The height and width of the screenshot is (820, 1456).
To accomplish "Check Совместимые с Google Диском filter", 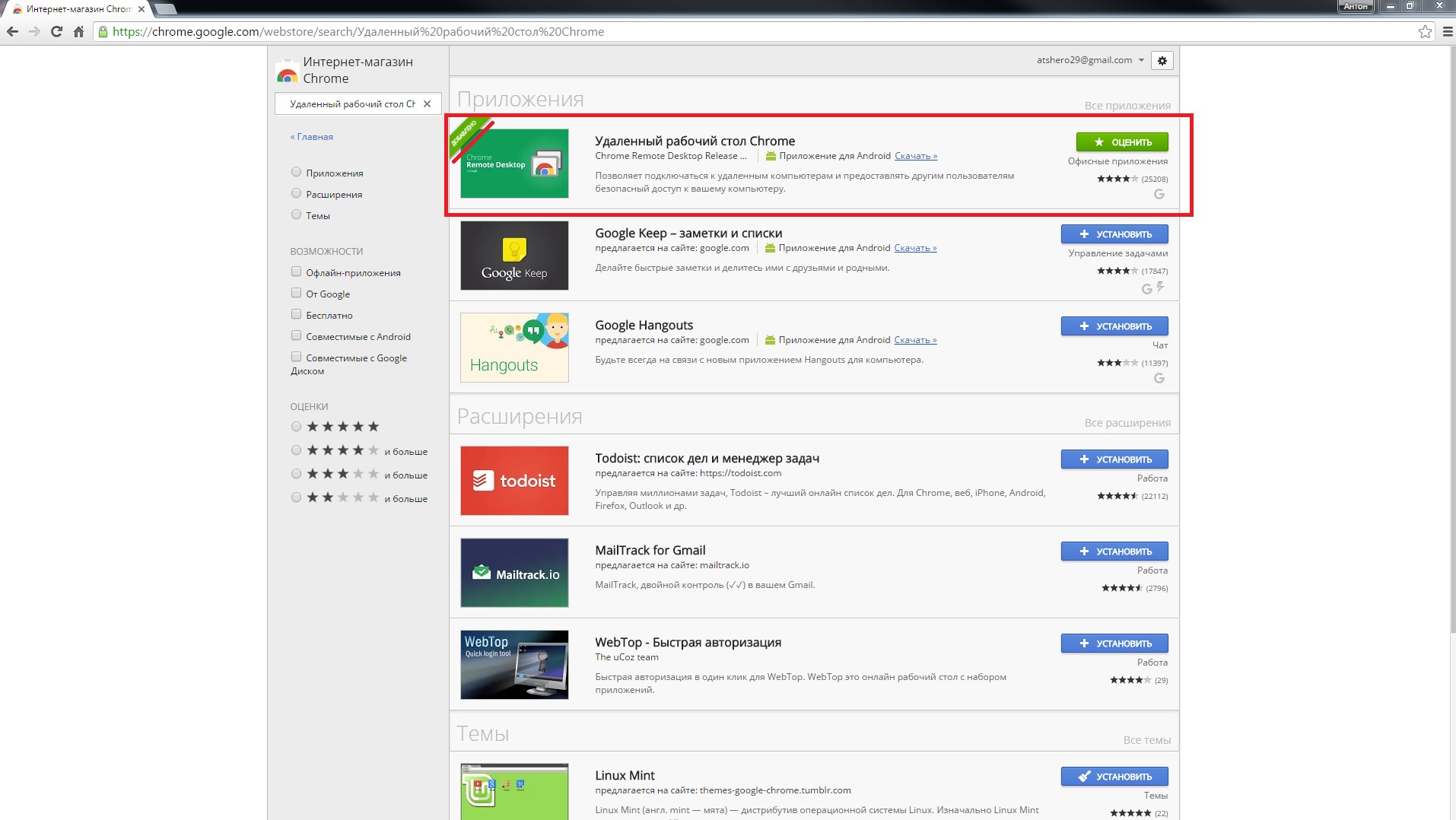I will (x=296, y=357).
